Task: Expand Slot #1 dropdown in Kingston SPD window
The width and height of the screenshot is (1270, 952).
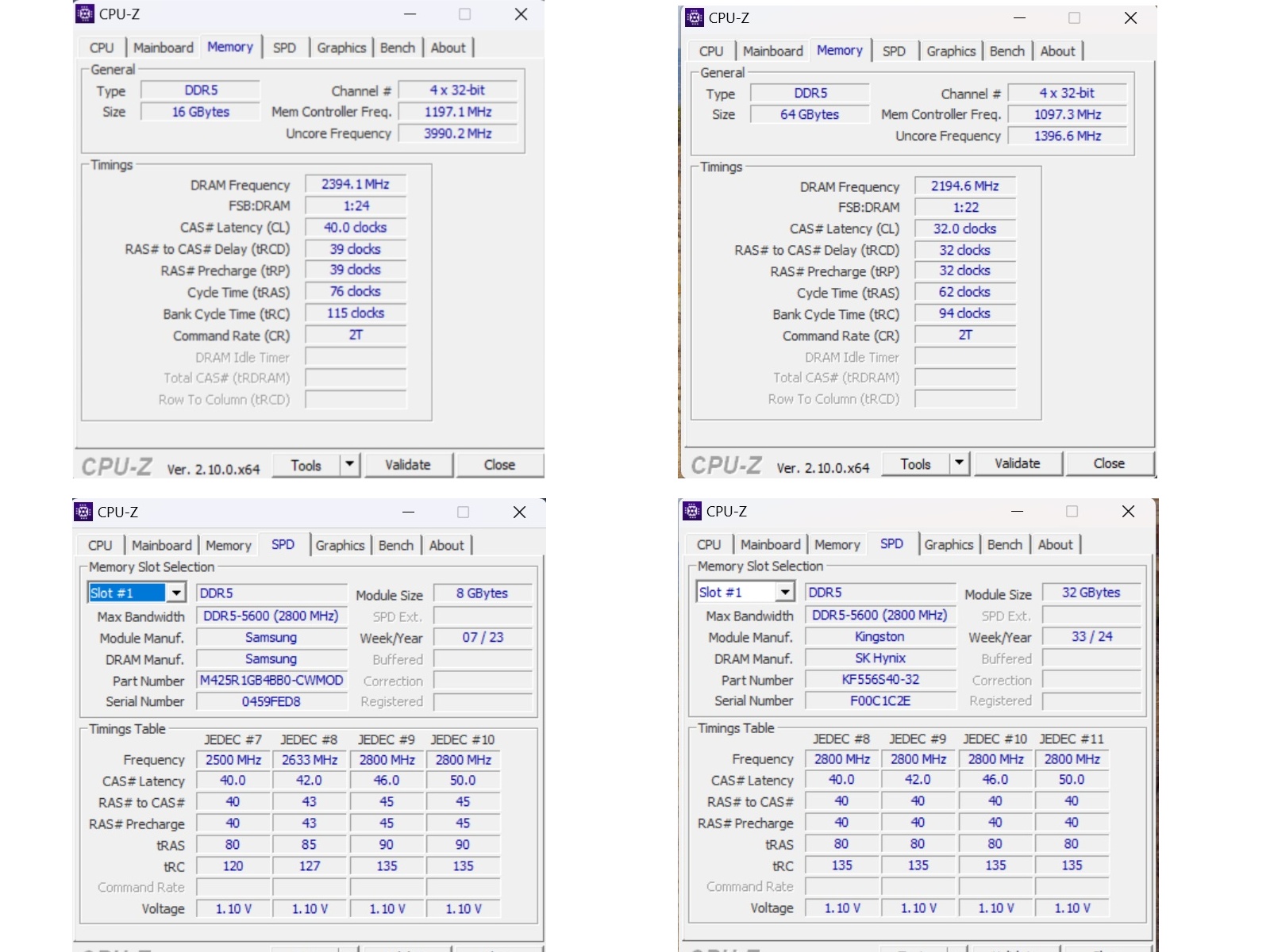Action: [785, 592]
